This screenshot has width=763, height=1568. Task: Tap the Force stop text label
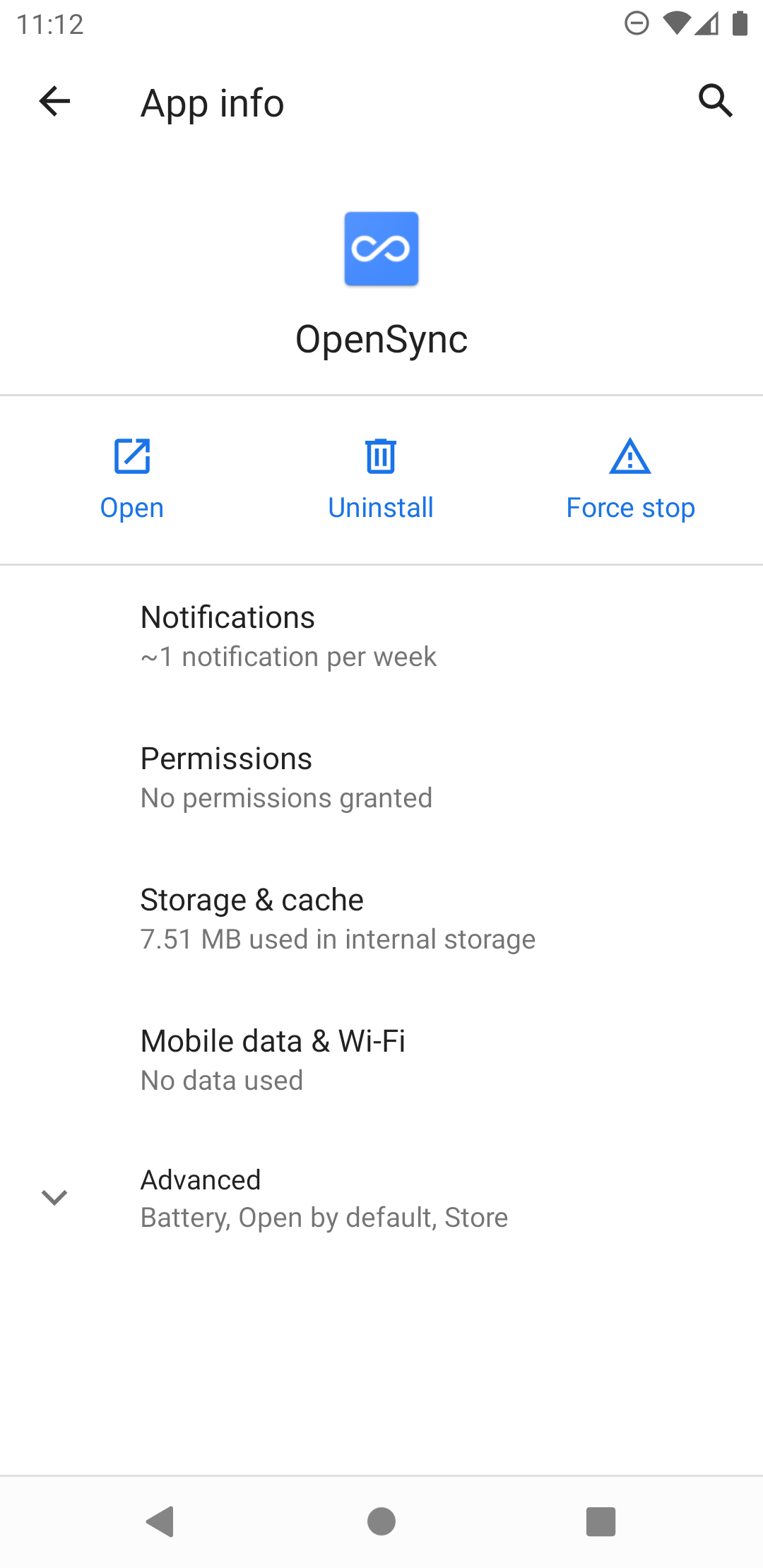[630, 508]
